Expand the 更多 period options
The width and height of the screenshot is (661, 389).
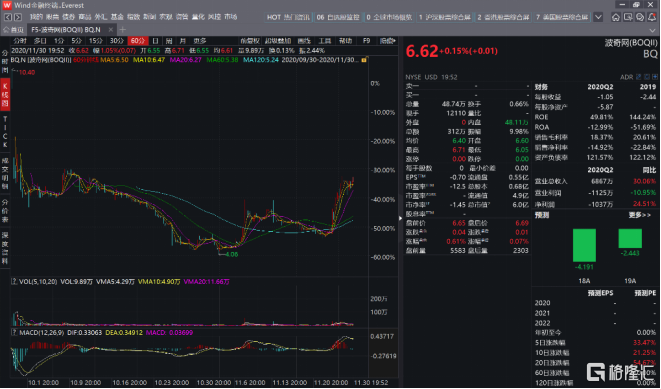(200, 41)
